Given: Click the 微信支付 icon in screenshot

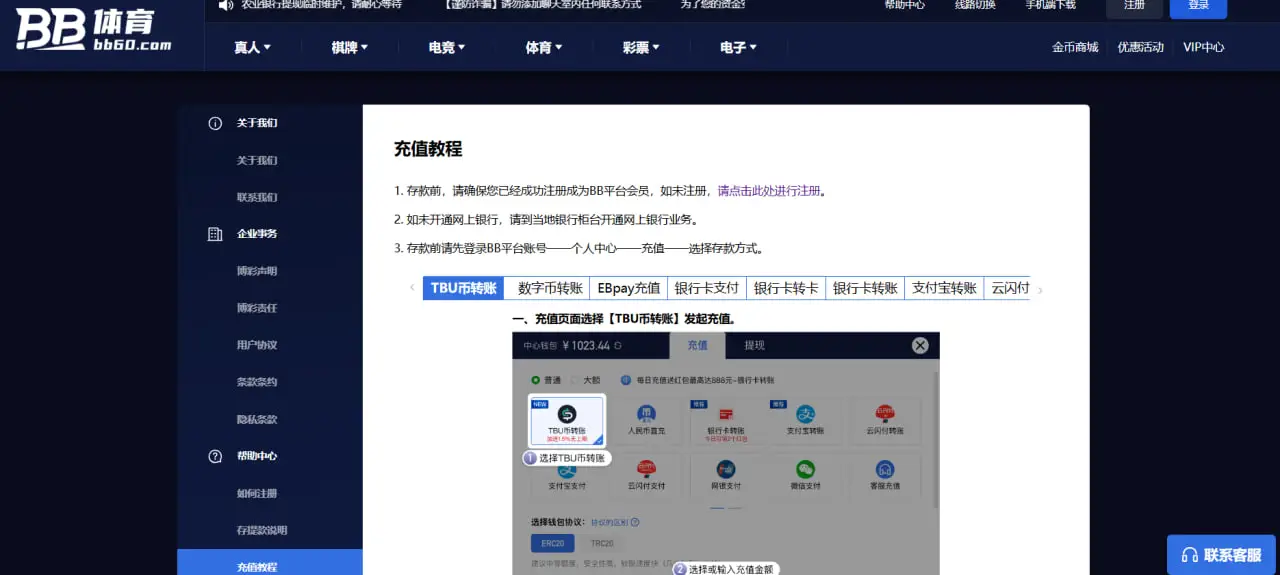Looking at the screenshot, I should 805,469.
